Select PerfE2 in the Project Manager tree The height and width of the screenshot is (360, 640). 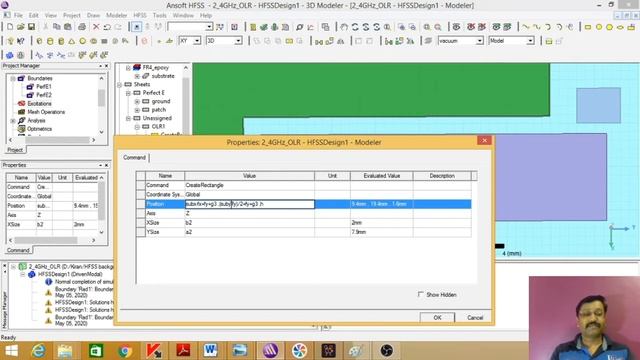44,95
